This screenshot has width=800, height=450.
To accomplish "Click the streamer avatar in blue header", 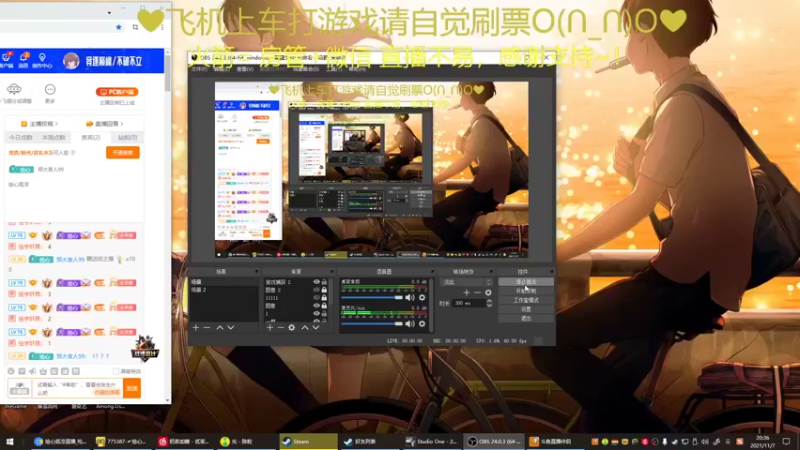I will point(71,61).
